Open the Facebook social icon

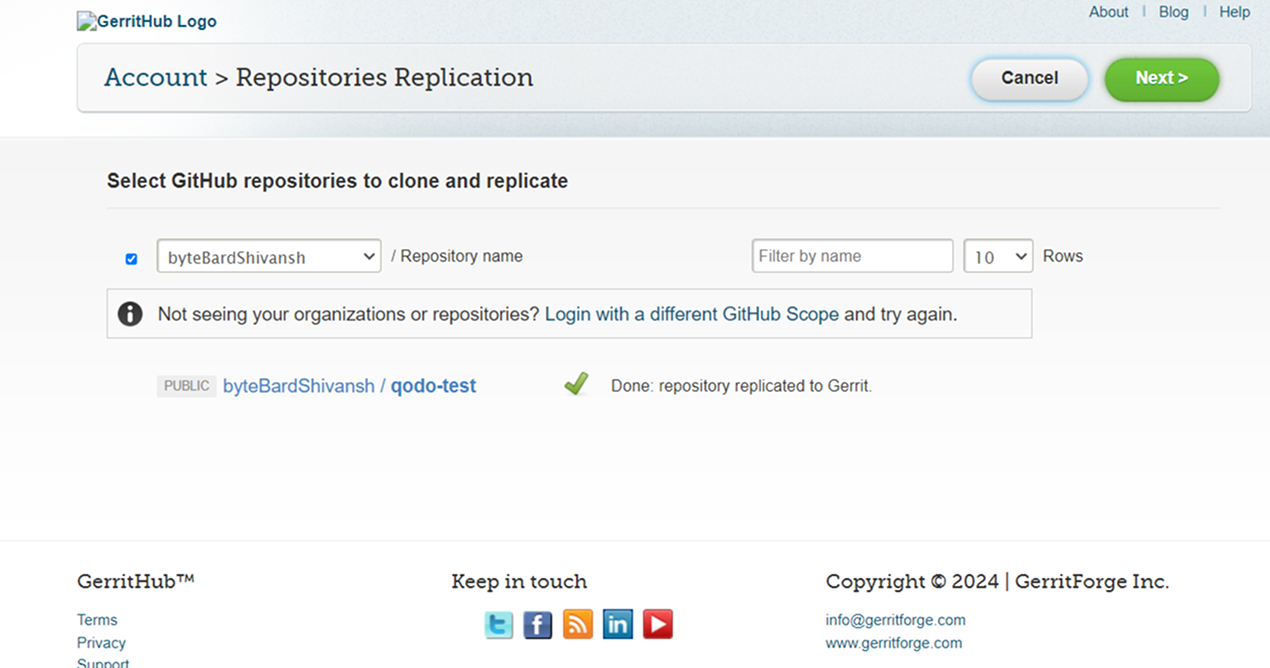click(x=538, y=625)
